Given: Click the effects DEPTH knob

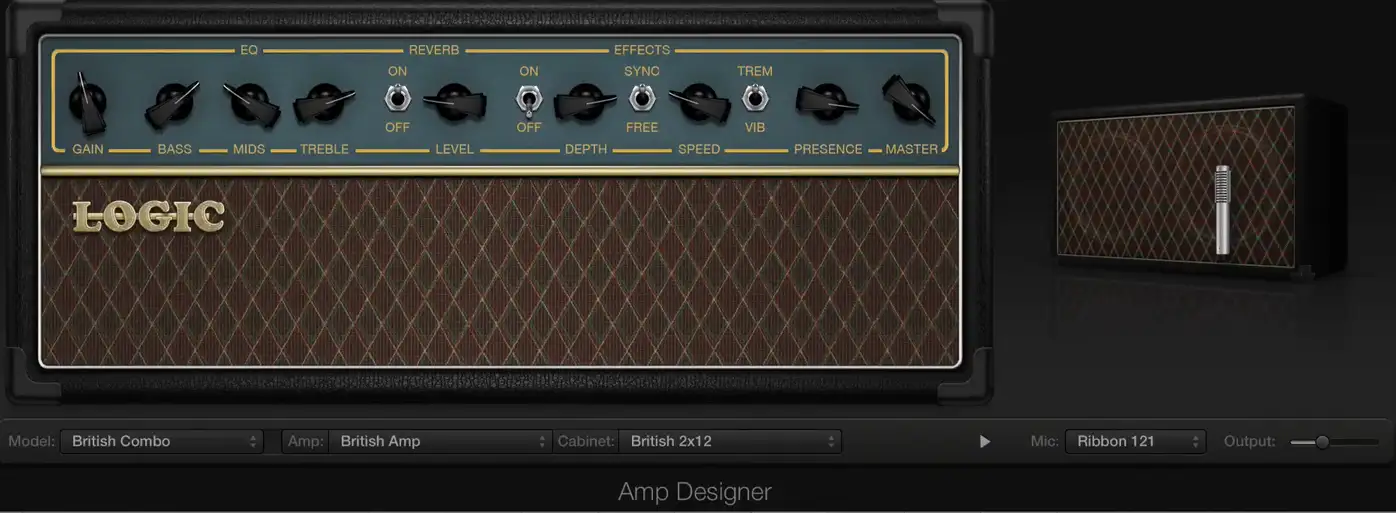Looking at the screenshot, I should click(586, 101).
